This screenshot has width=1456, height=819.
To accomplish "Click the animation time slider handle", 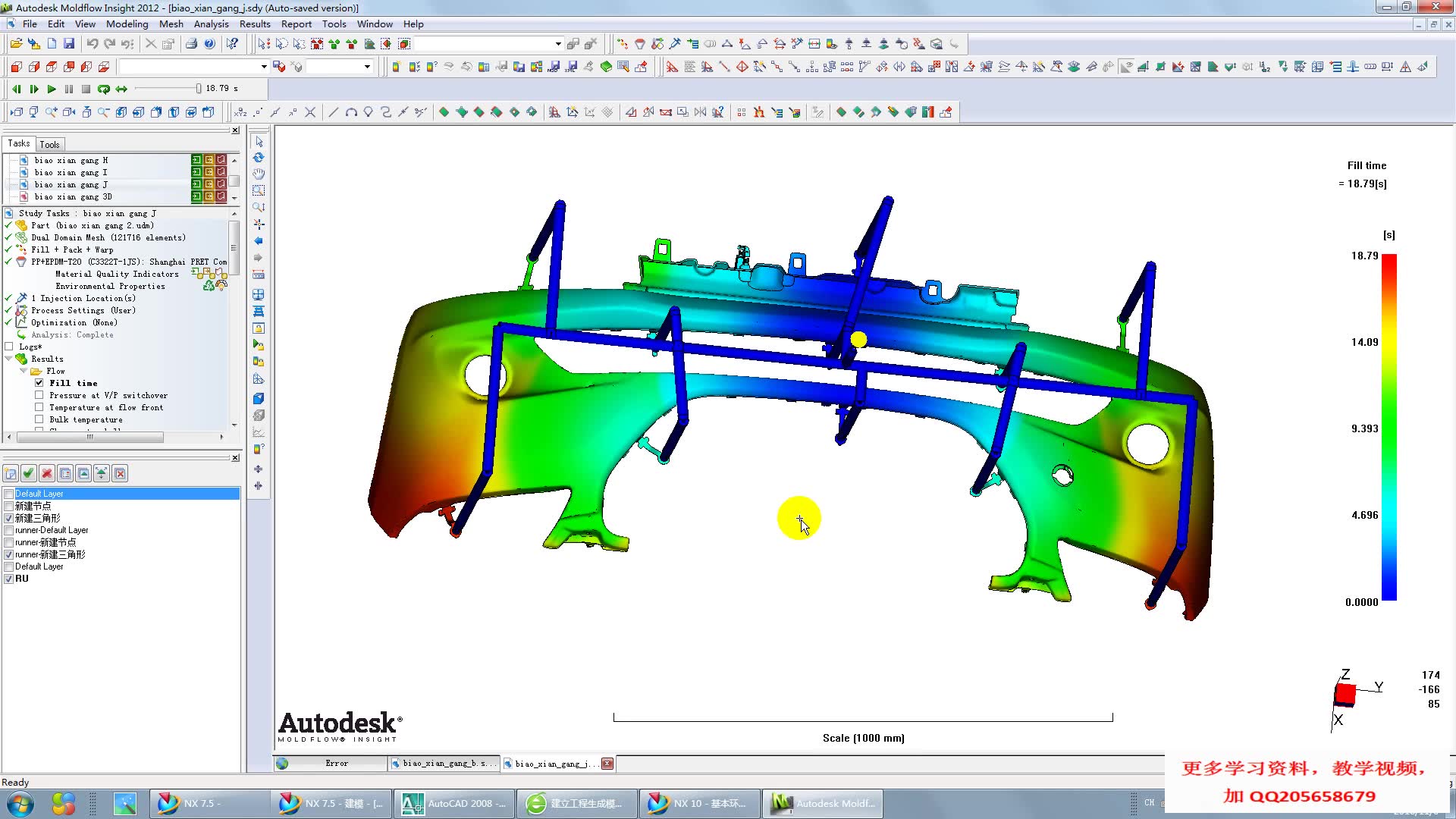I will click(x=199, y=89).
